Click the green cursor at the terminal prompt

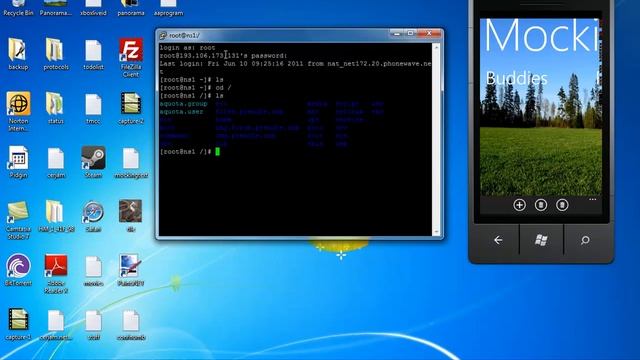pos(218,151)
